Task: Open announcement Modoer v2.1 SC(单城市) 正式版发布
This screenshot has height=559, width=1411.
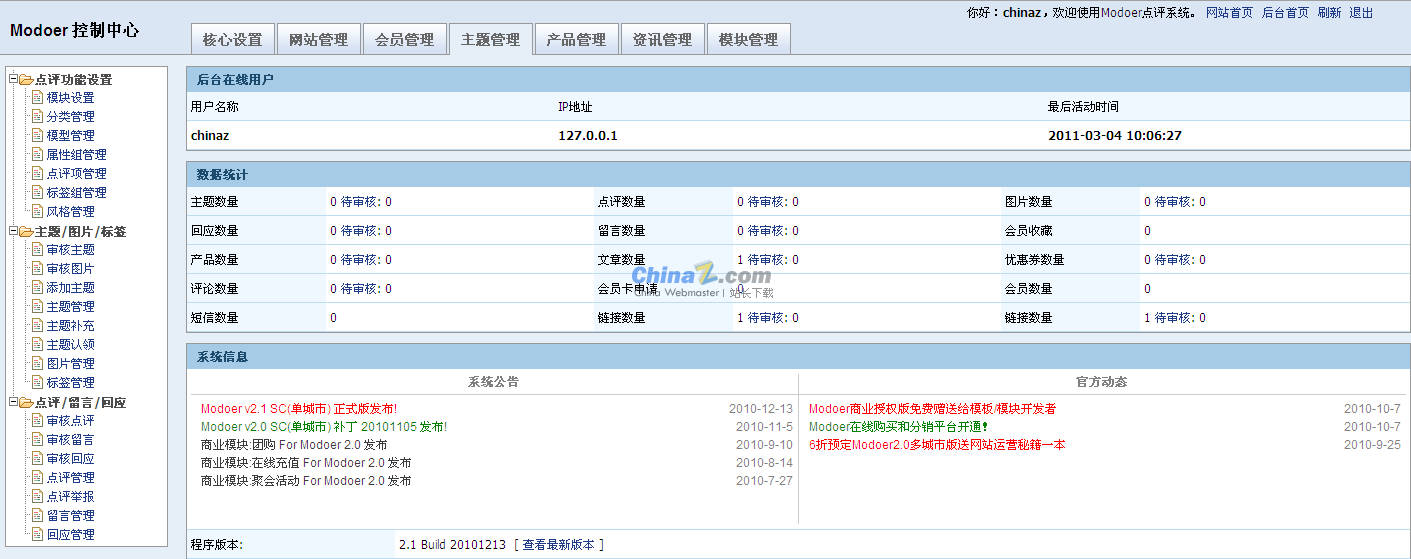Action: [299, 409]
